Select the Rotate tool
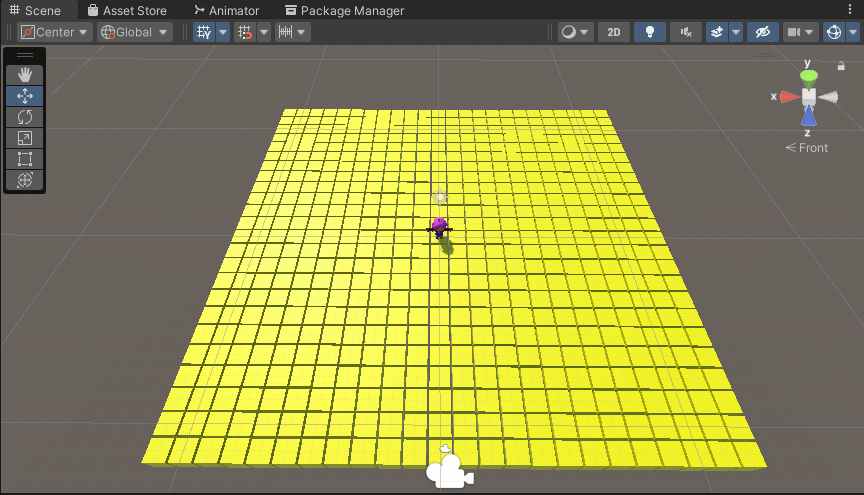Screen dimensions: 864x495 click(25, 117)
